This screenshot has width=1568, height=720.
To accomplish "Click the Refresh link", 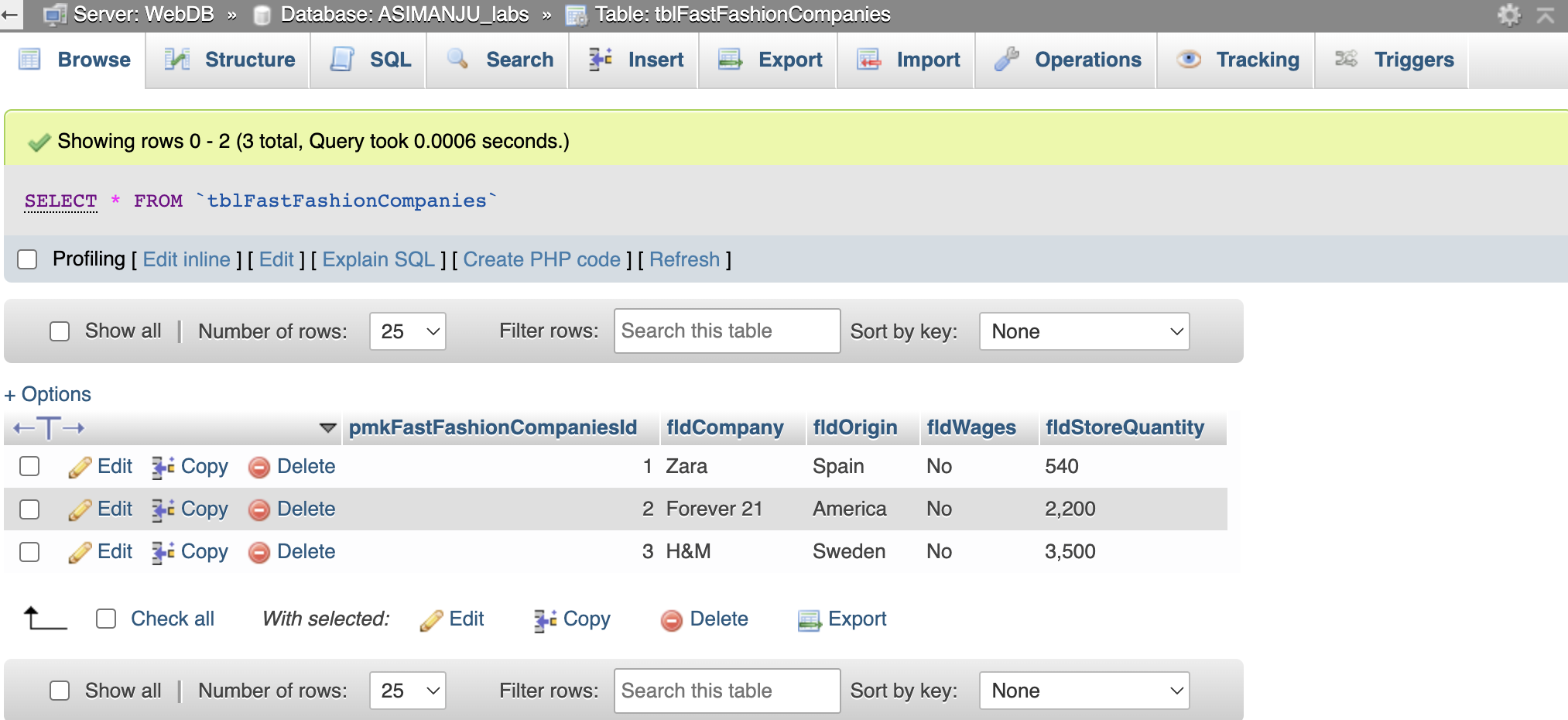I will pos(684,259).
